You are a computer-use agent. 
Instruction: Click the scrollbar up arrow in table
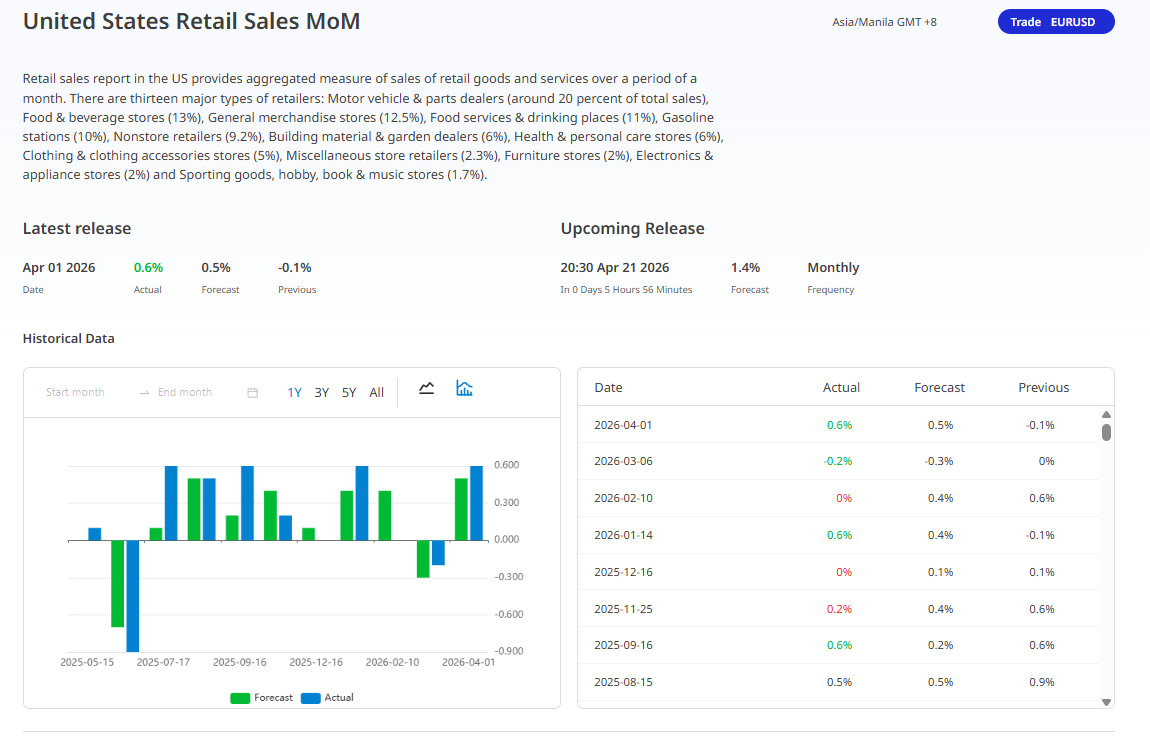(1106, 415)
